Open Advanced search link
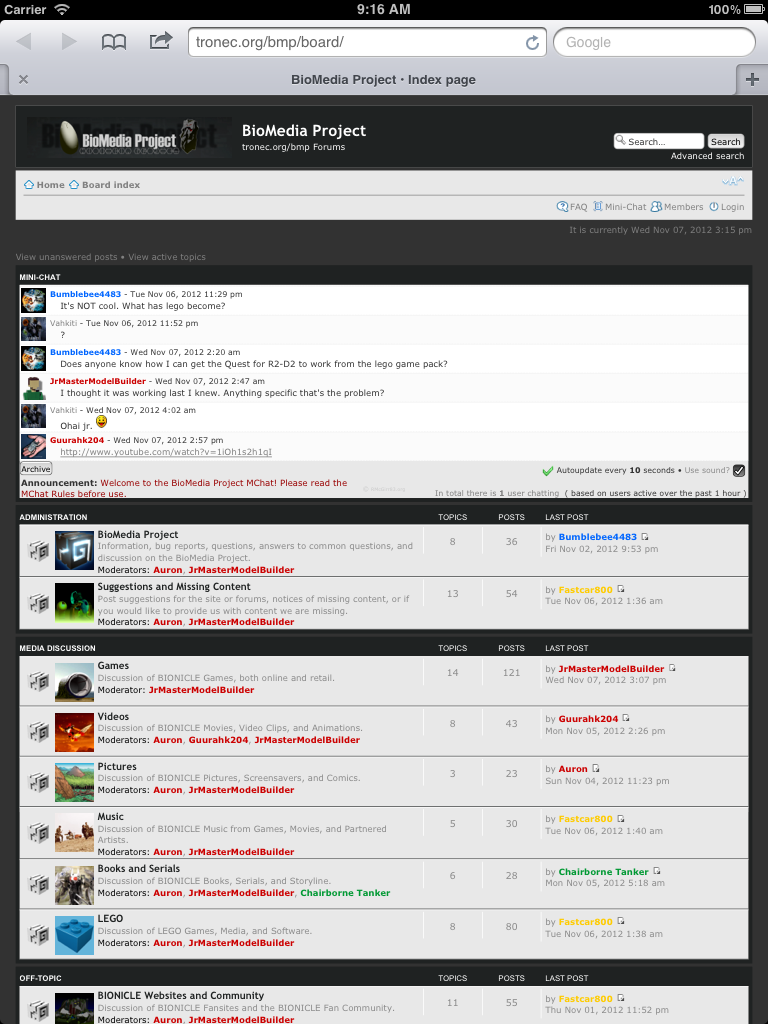768x1024 pixels. (x=707, y=156)
